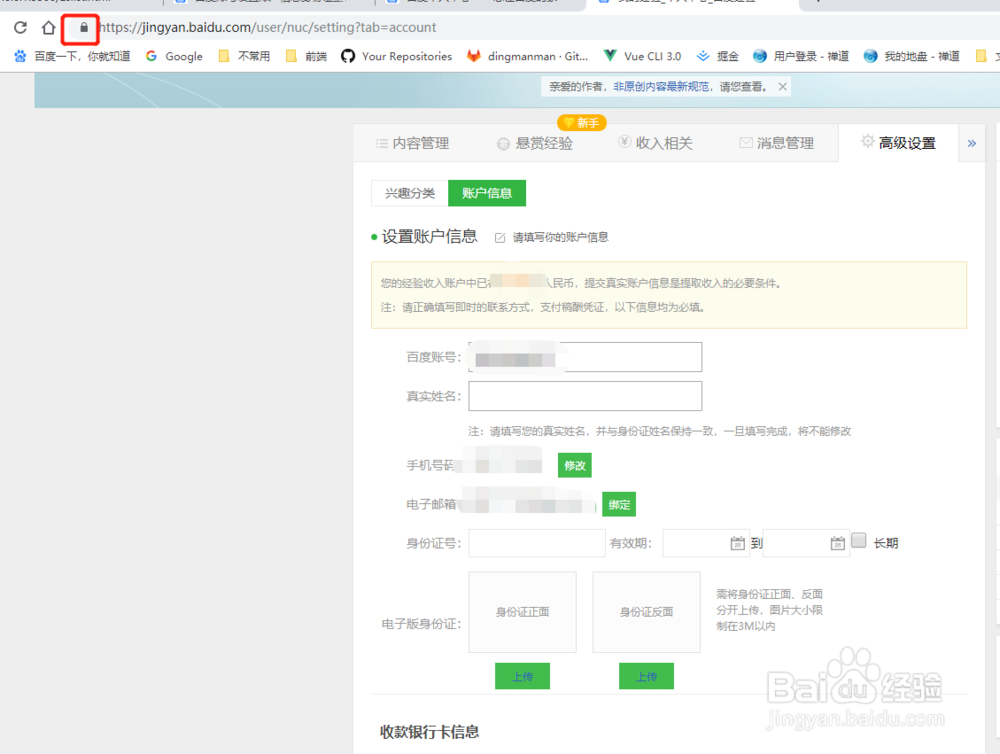Click the envelope icon beside 消息管理

[744, 143]
